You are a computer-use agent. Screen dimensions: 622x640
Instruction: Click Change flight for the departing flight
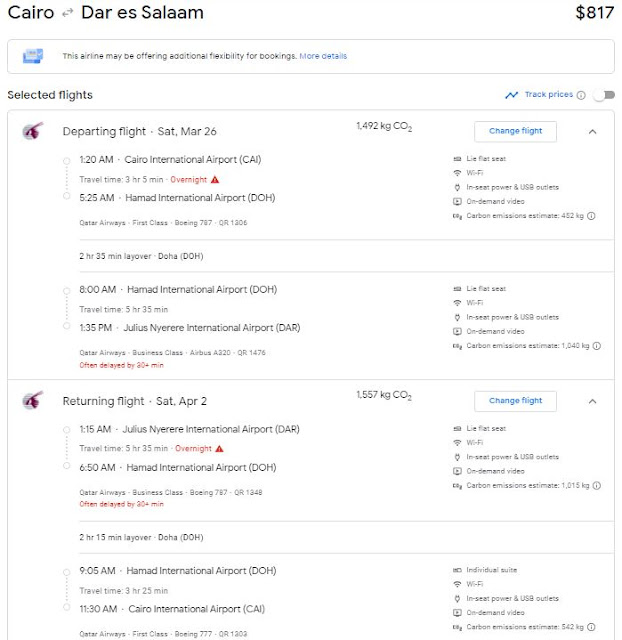pos(515,131)
